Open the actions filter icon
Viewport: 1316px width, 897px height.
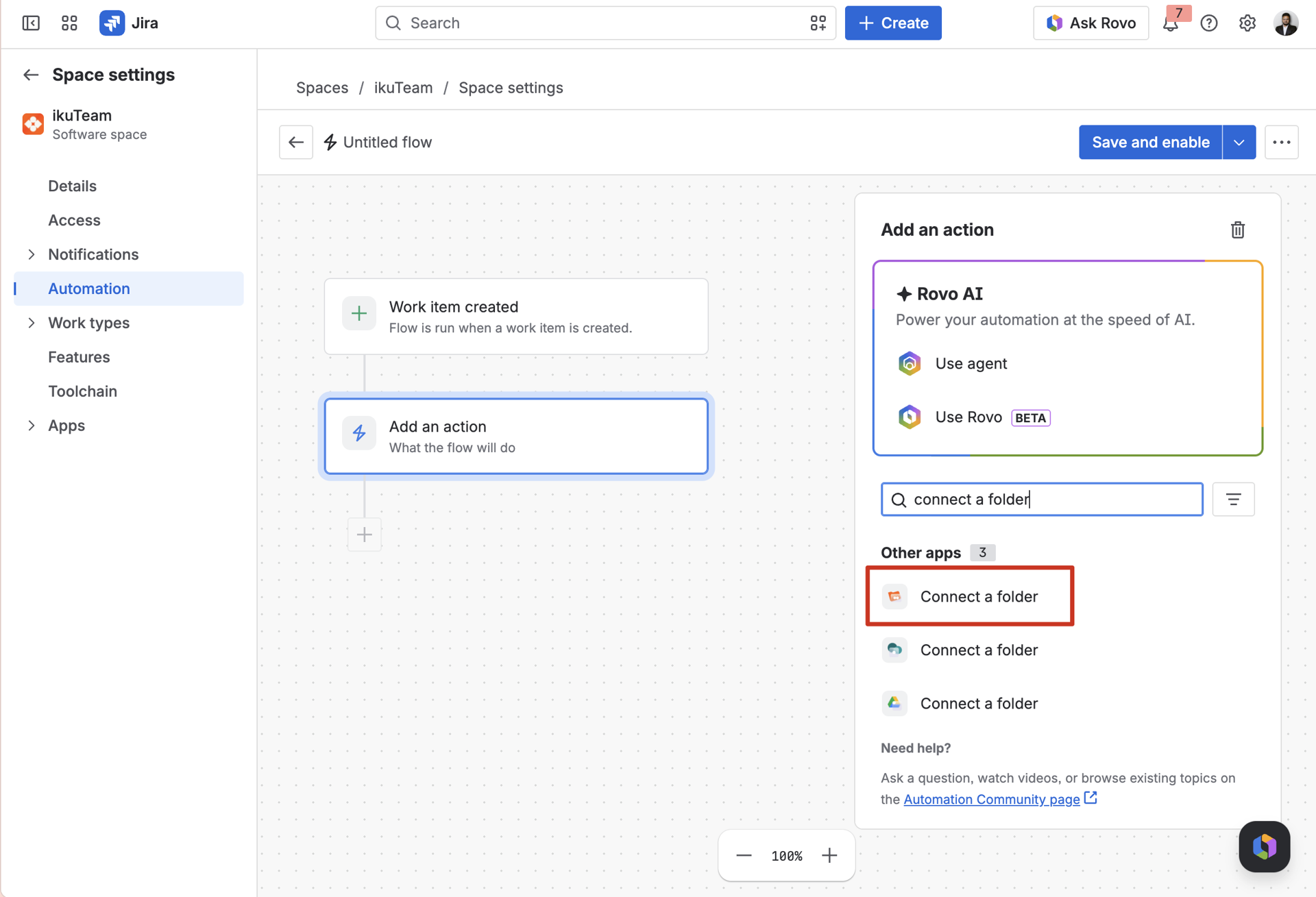click(1233, 500)
